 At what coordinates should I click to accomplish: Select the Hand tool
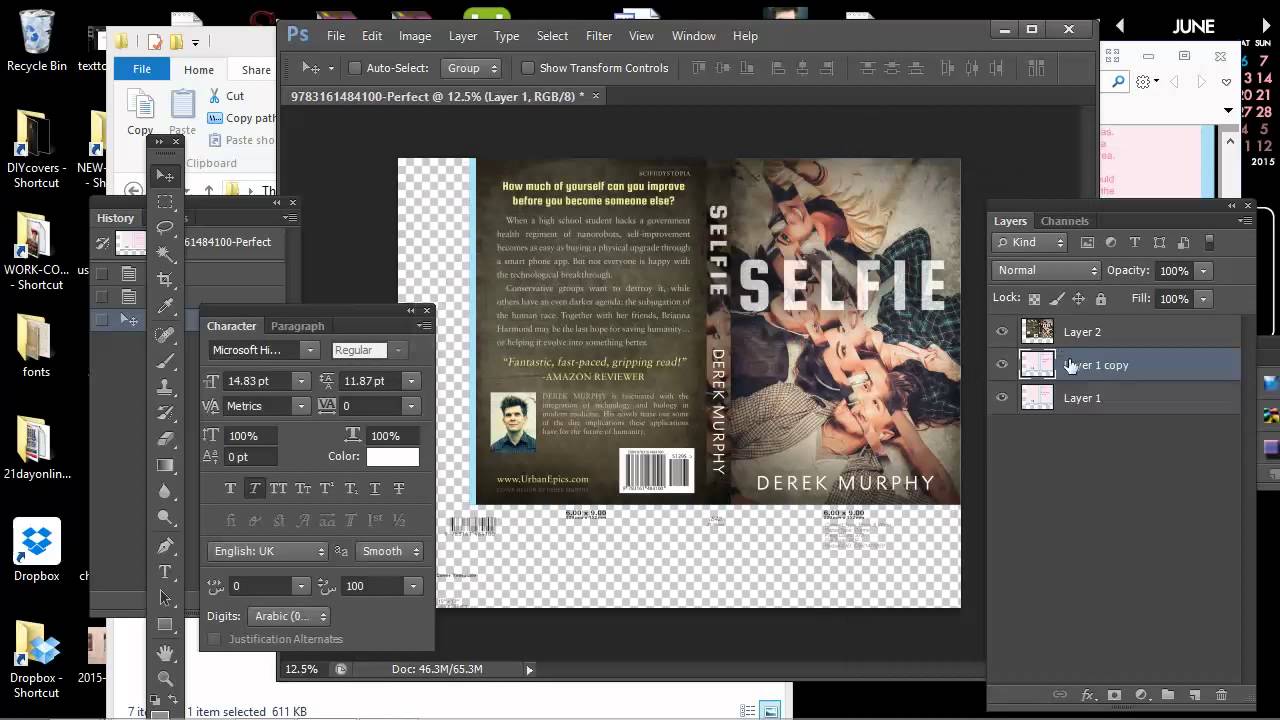(166, 652)
